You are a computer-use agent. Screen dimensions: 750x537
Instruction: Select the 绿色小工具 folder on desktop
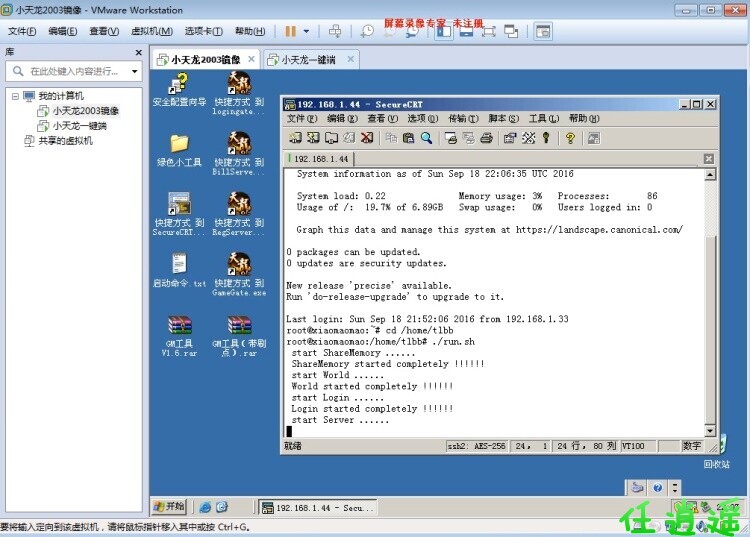pyautogui.click(x=179, y=148)
